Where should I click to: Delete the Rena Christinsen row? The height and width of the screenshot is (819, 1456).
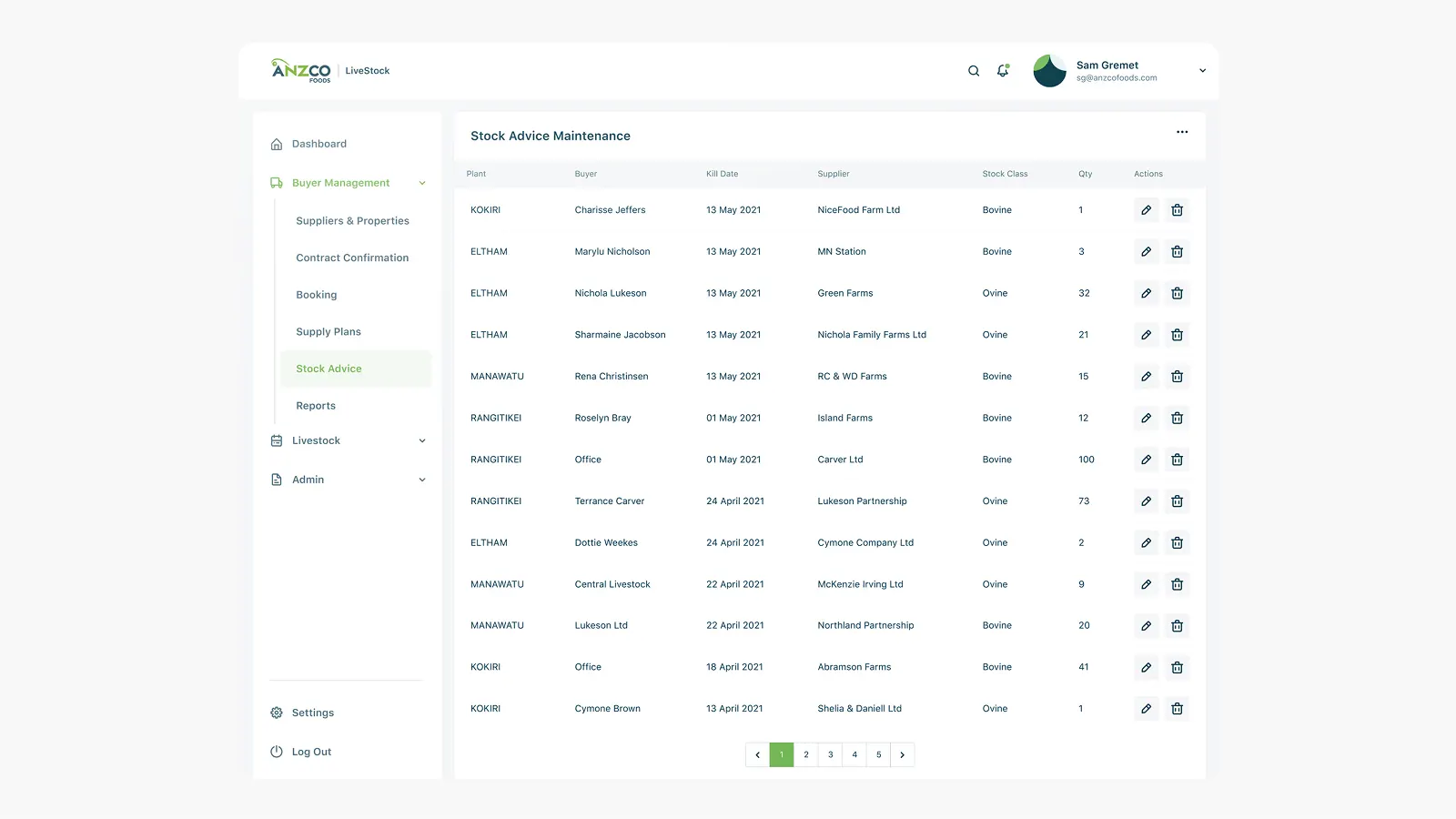pyautogui.click(x=1177, y=377)
